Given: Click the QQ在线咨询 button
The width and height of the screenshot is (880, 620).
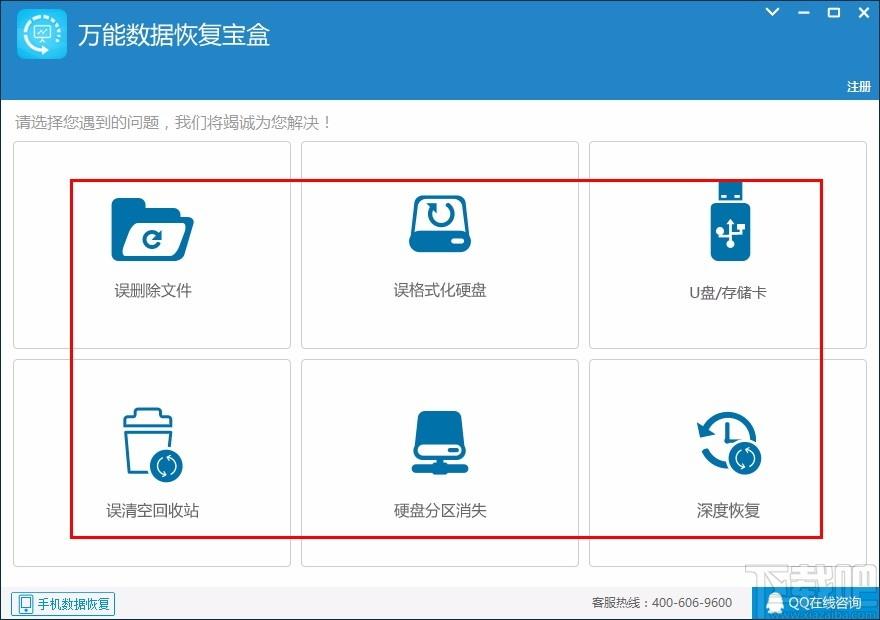Looking at the screenshot, I should click(814, 603).
